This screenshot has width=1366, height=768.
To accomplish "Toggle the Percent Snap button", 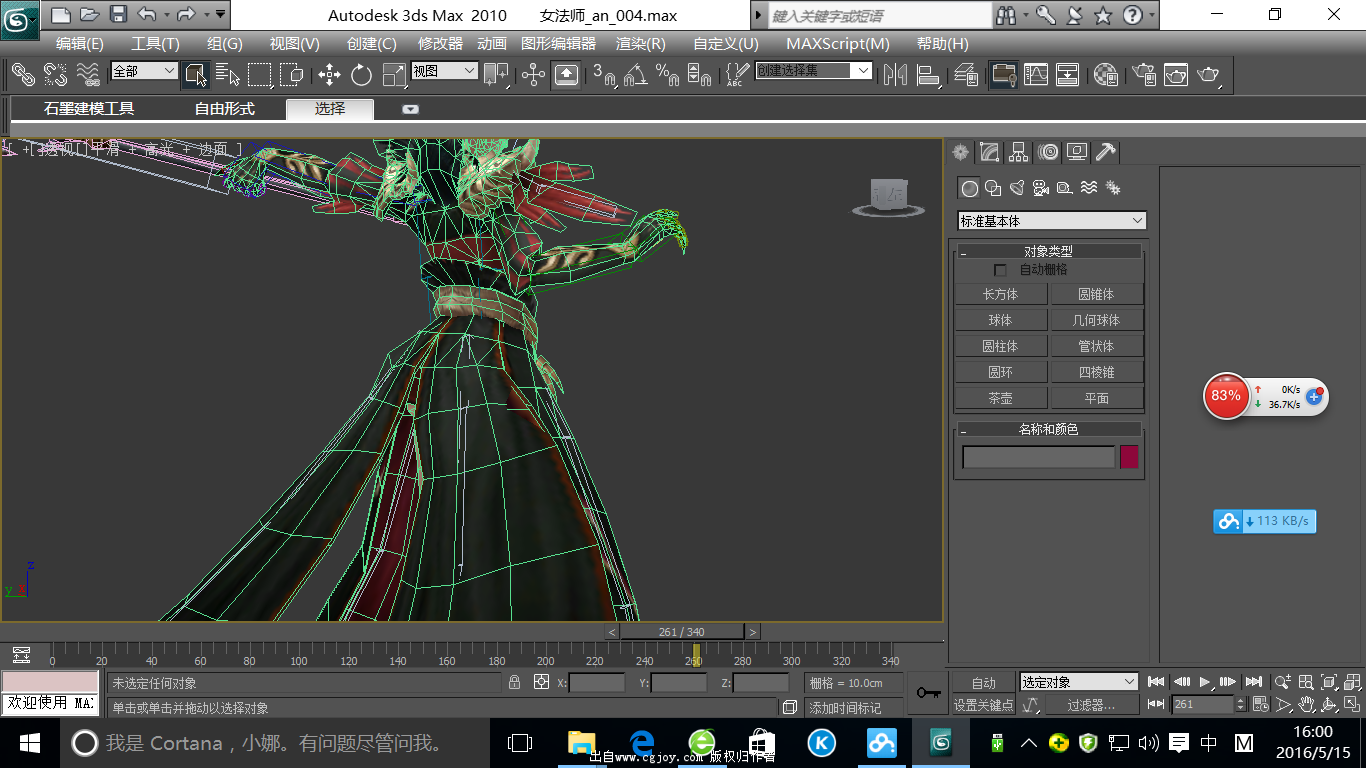I will [x=667, y=74].
